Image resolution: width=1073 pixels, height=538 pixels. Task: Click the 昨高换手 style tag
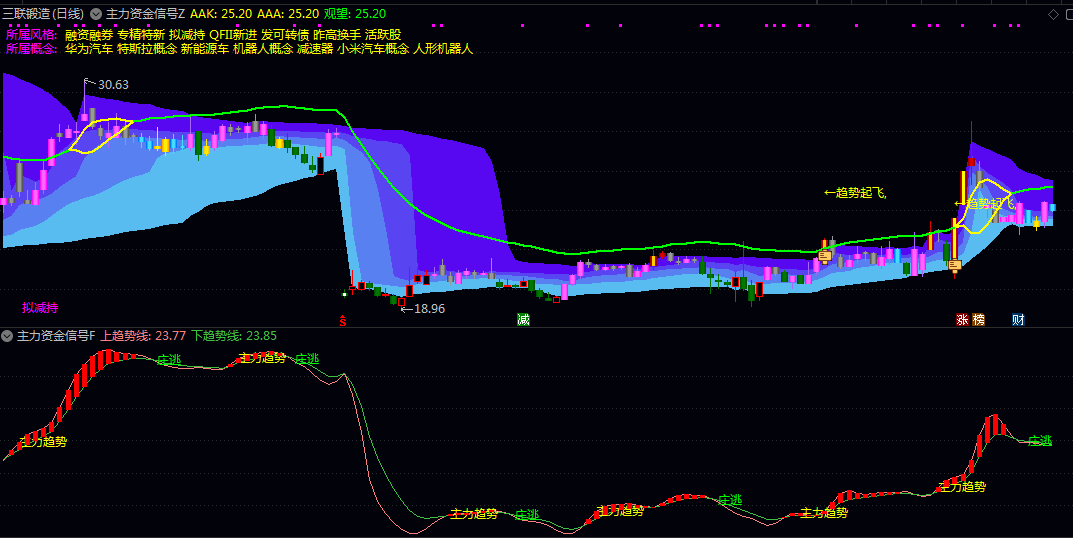pyautogui.click(x=337, y=34)
